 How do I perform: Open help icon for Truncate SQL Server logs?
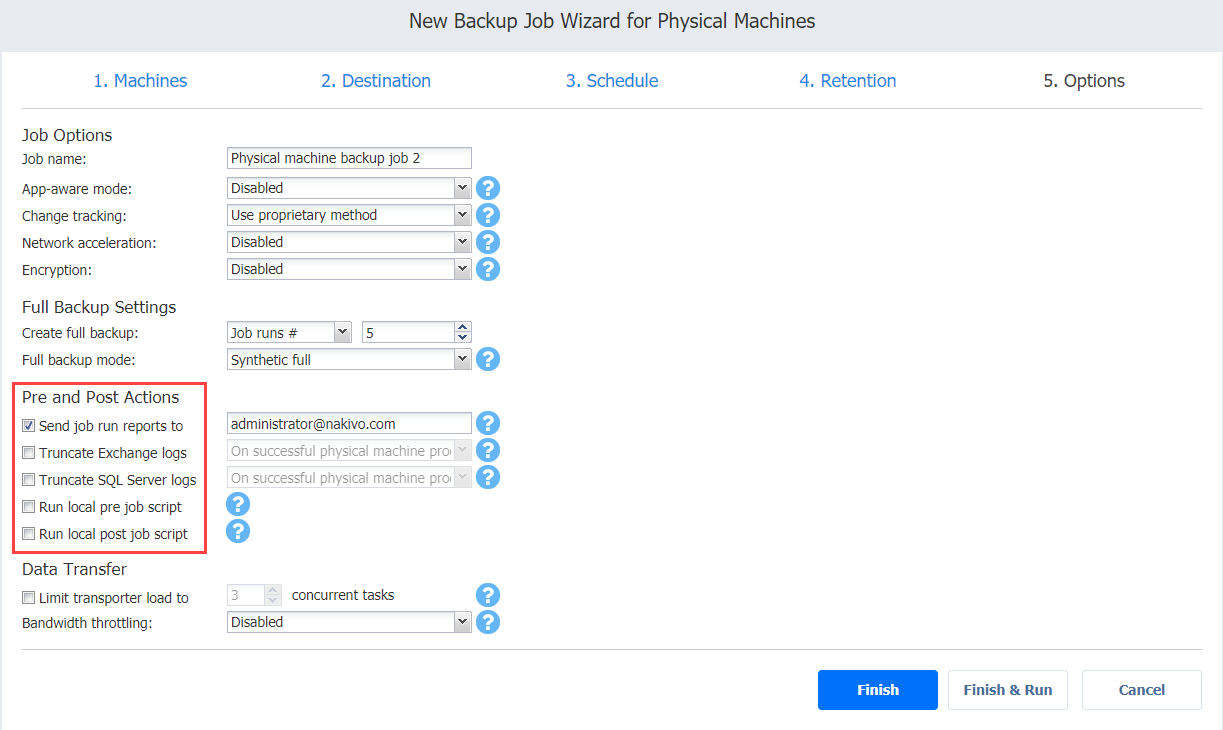[x=487, y=478]
